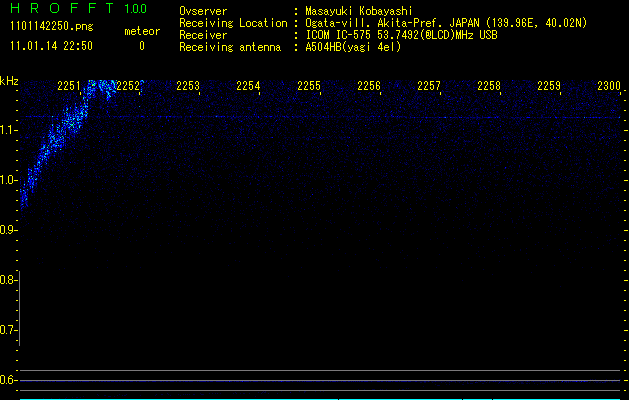Click the bright meteor echo trace in spectrogram

tap(68, 124)
